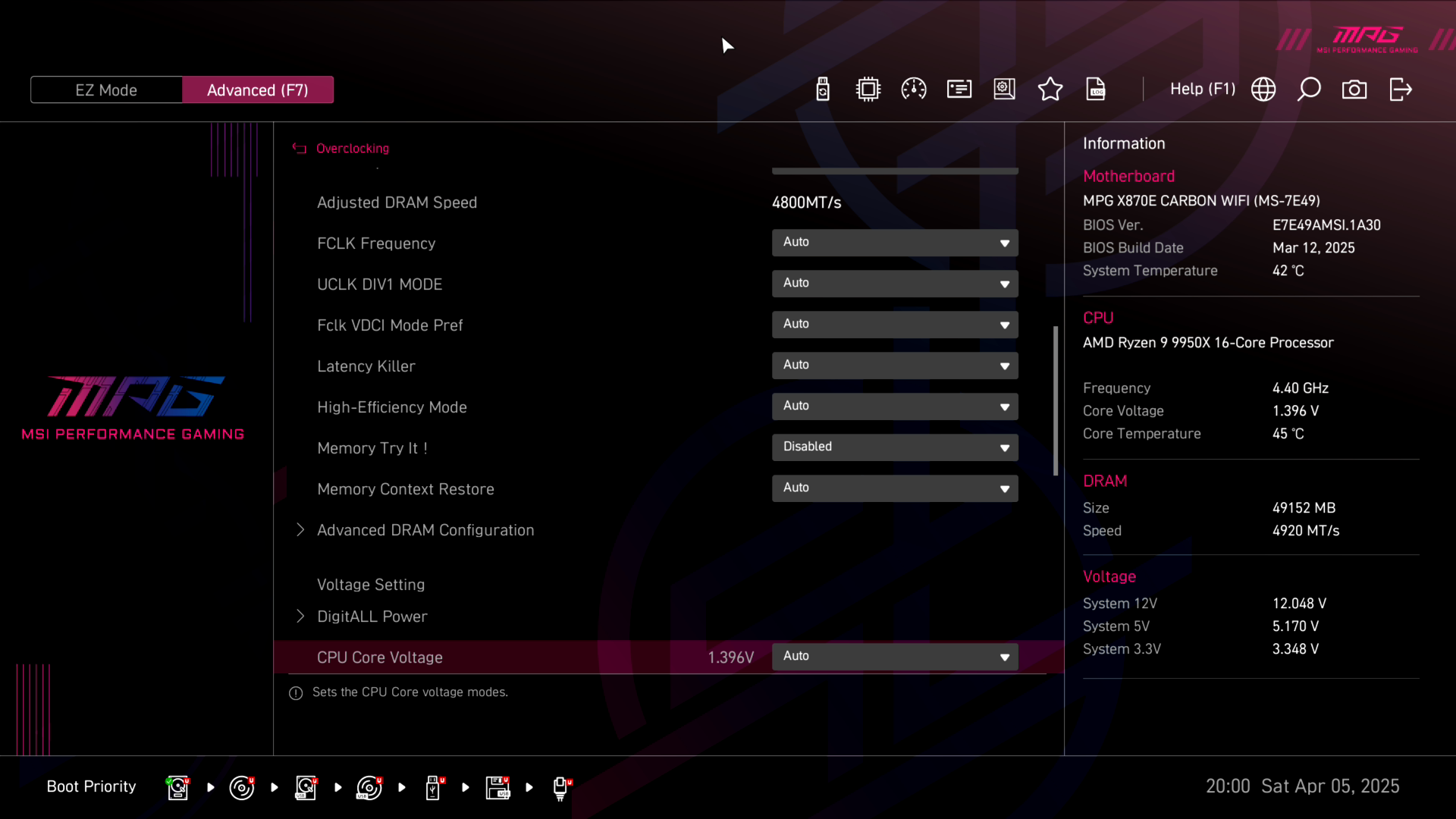The width and height of the screenshot is (1456, 819).
Task: Open the CPU Core Voltage dropdown
Action: click(895, 657)
